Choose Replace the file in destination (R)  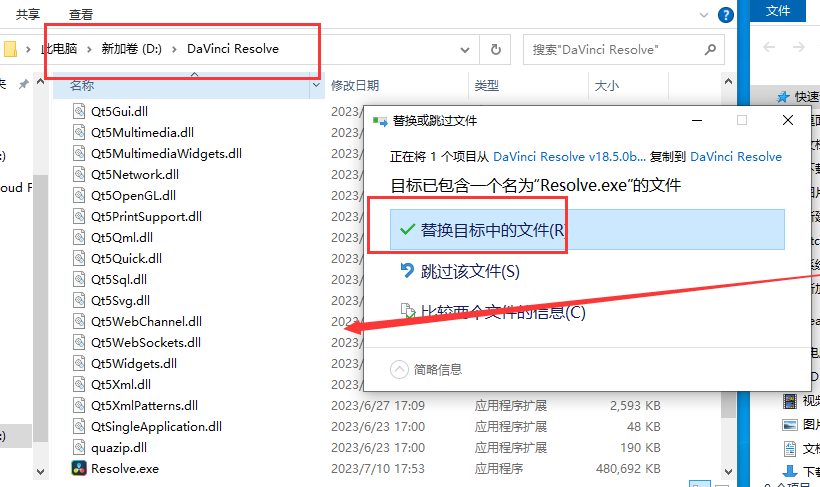coord(587,230)
